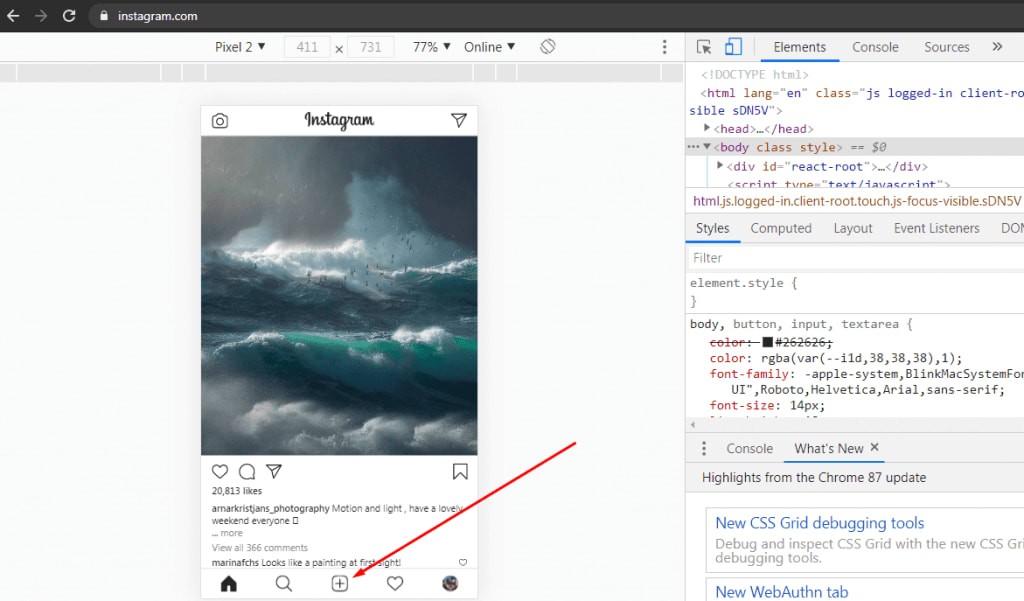Open the Online throttling dropdown

[x=489, y=47]
